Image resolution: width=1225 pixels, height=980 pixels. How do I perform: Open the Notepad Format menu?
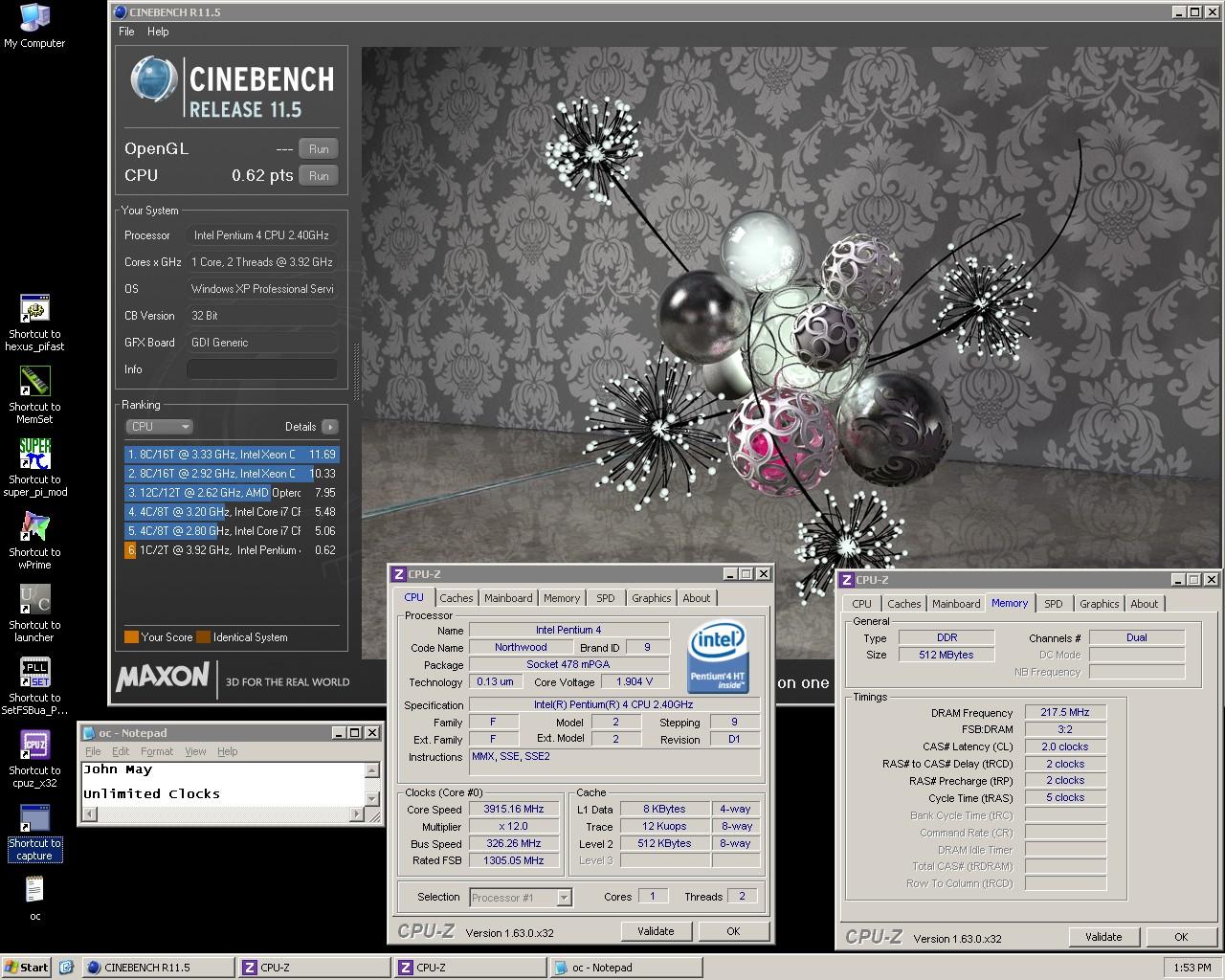pos(157,751)
